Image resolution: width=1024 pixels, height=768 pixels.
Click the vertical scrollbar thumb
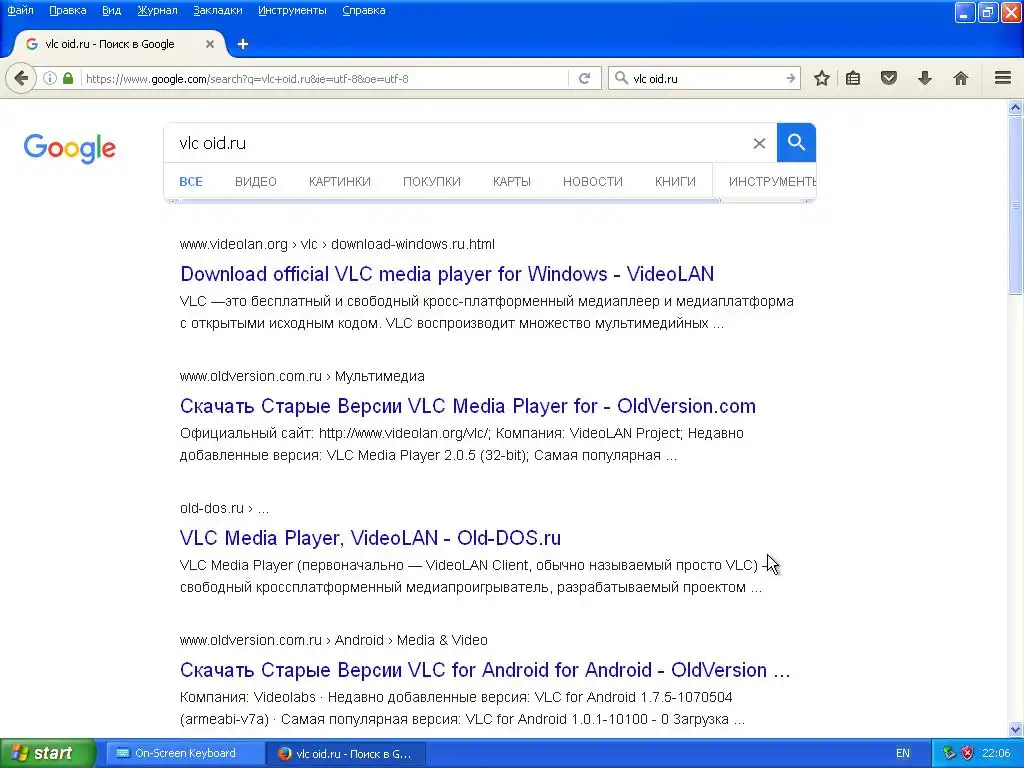point(1015,204)
